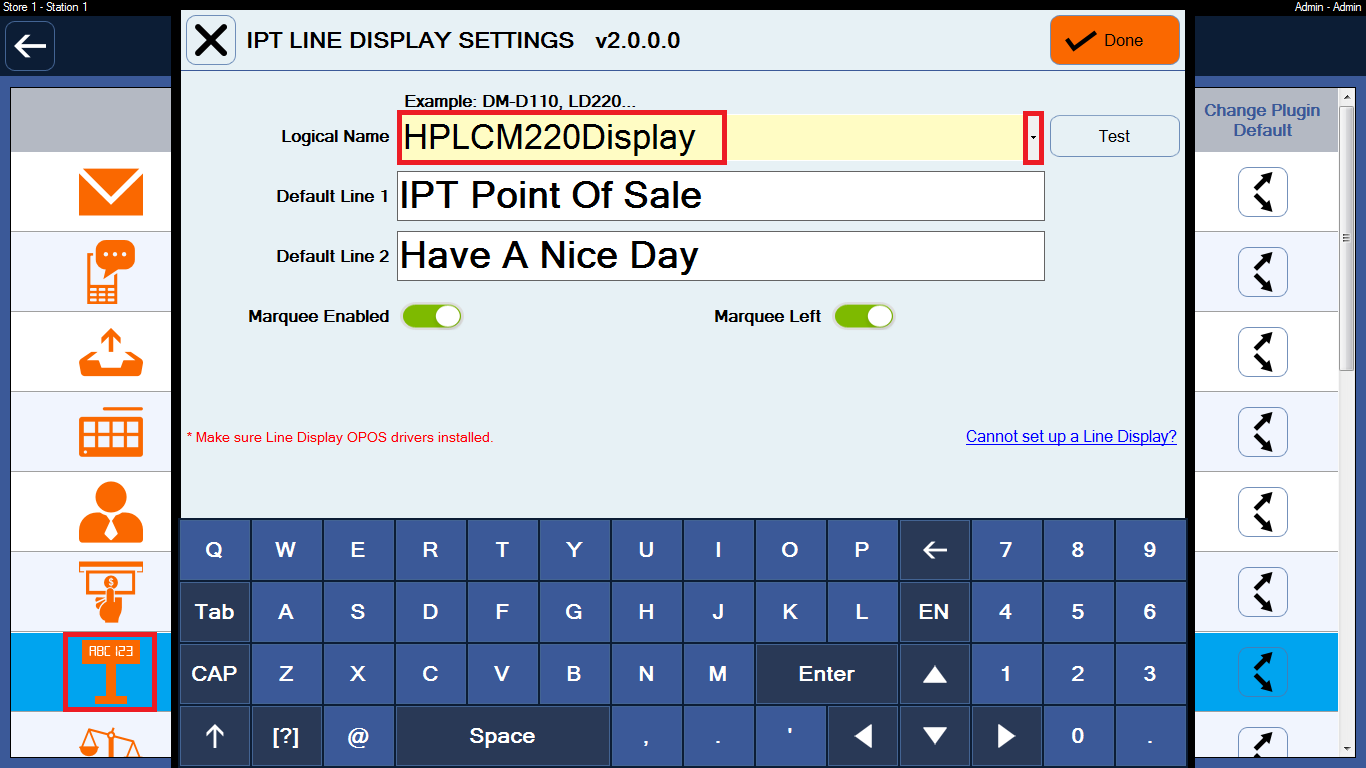
Task: Tap the Space bar key
Action: tap(502, 736)
